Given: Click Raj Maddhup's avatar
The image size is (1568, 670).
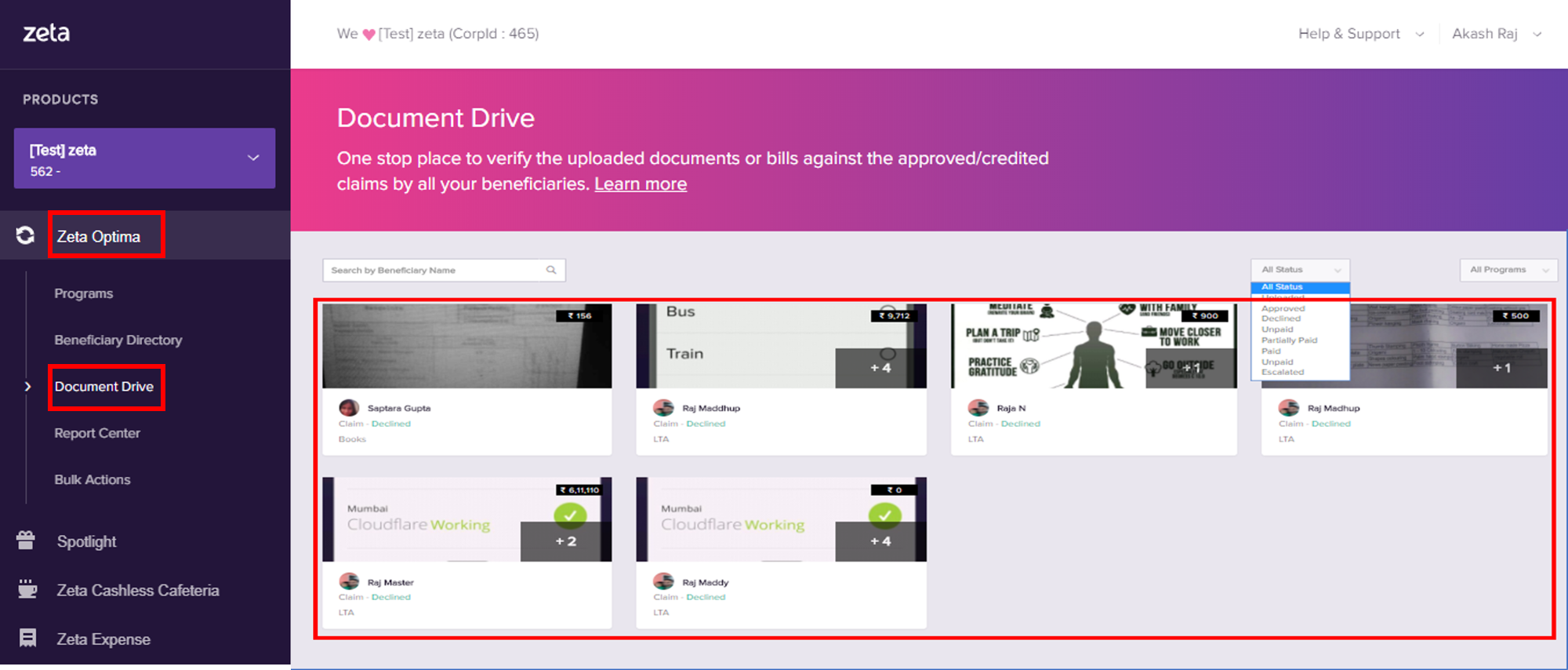Looking at the screenshot, I should point(663,408).
